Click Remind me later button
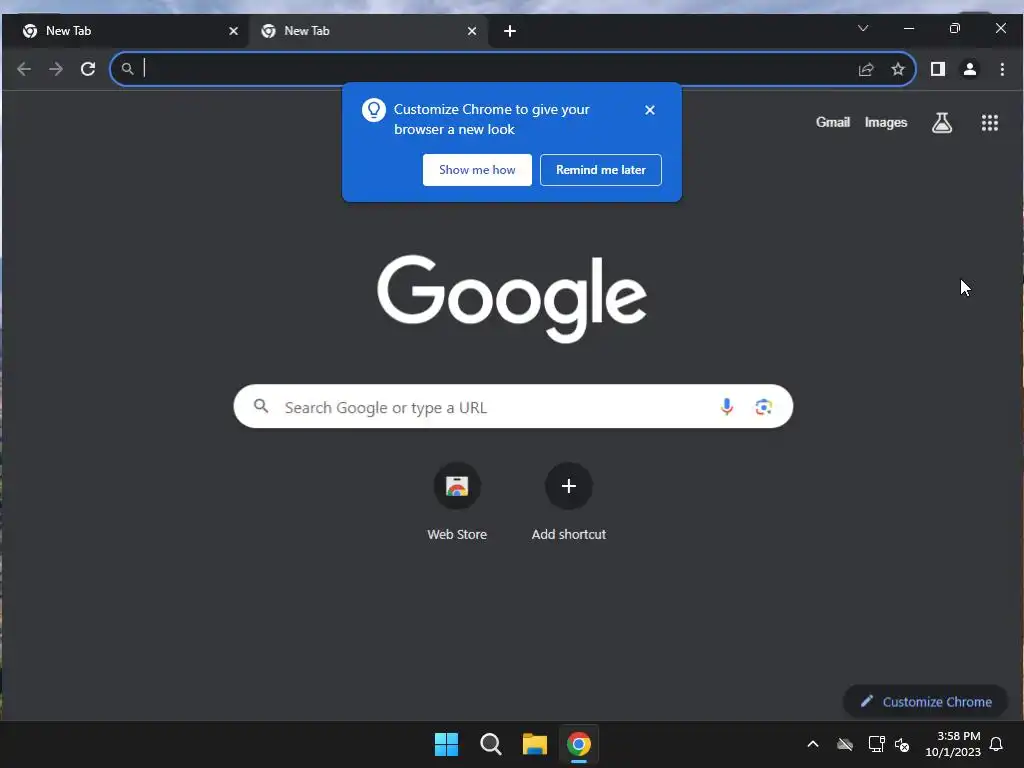Image resolution: width=1024 pixels, height=768 pixels. click(601, 170)
